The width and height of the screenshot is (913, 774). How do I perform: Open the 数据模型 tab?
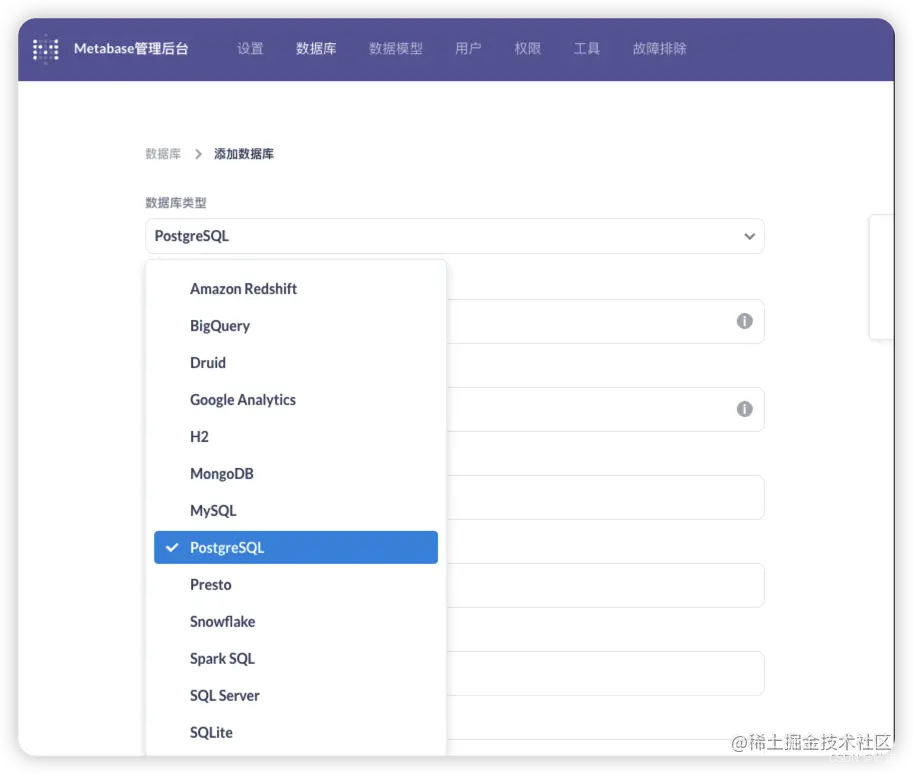click(396, 48)
